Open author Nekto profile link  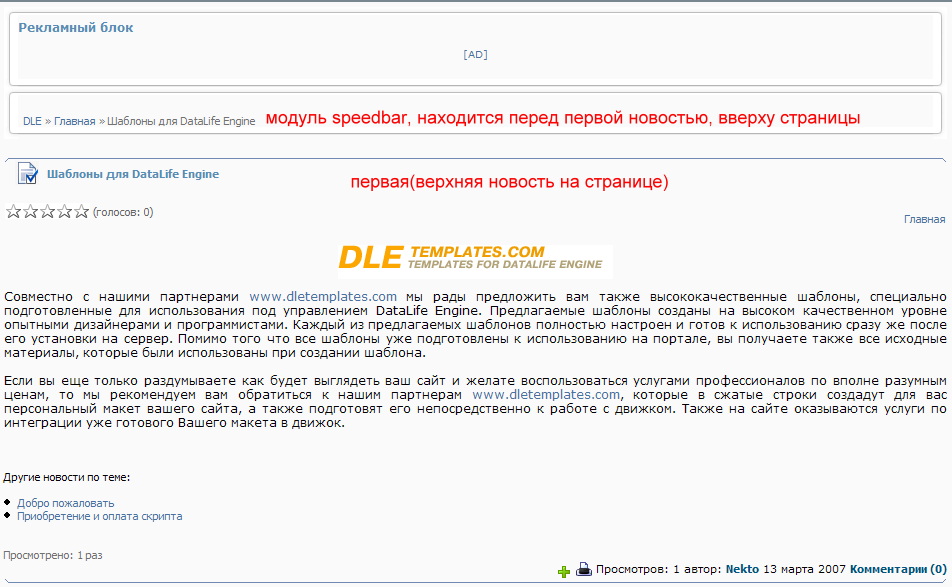tap(742, 569)
